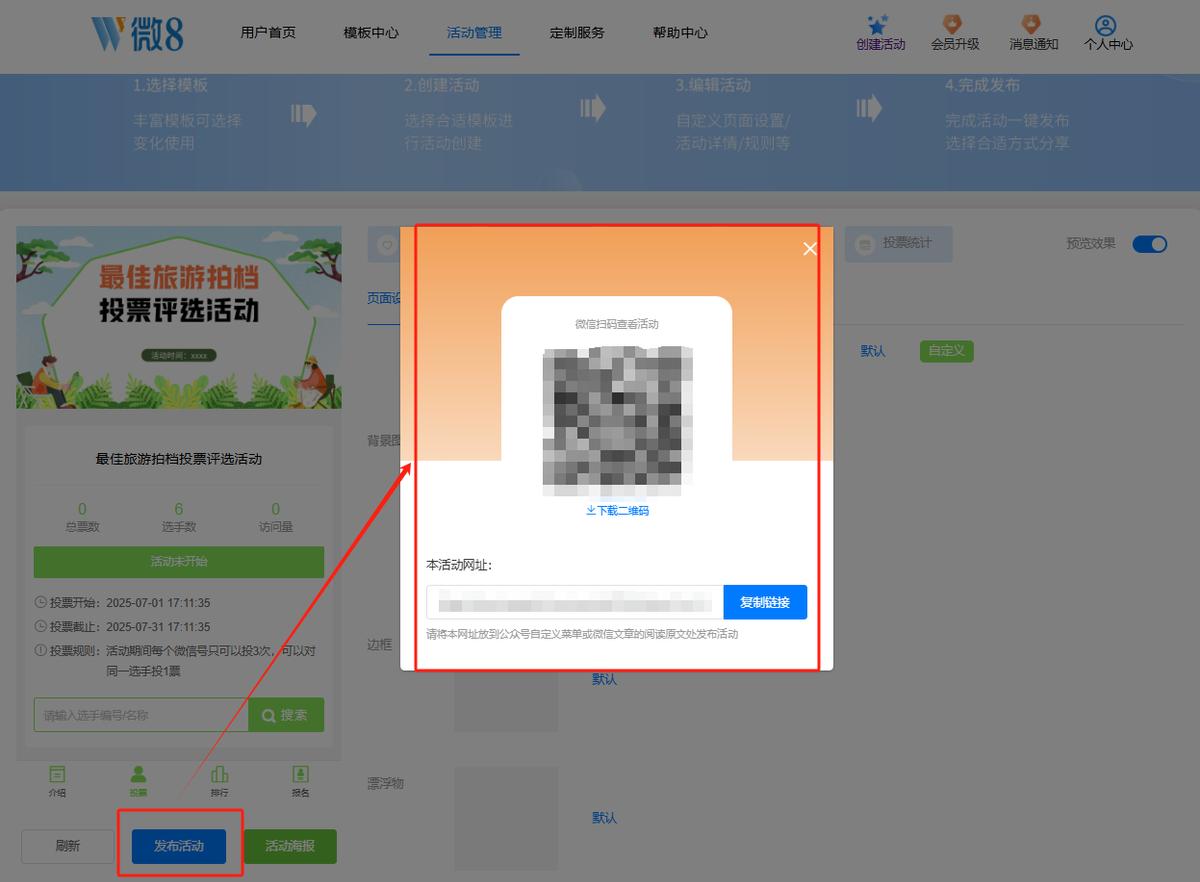Open 定制服务 in the navigation
This screenshot has width=1200, height=882.
pyautogui.click(x=577, y=32)
